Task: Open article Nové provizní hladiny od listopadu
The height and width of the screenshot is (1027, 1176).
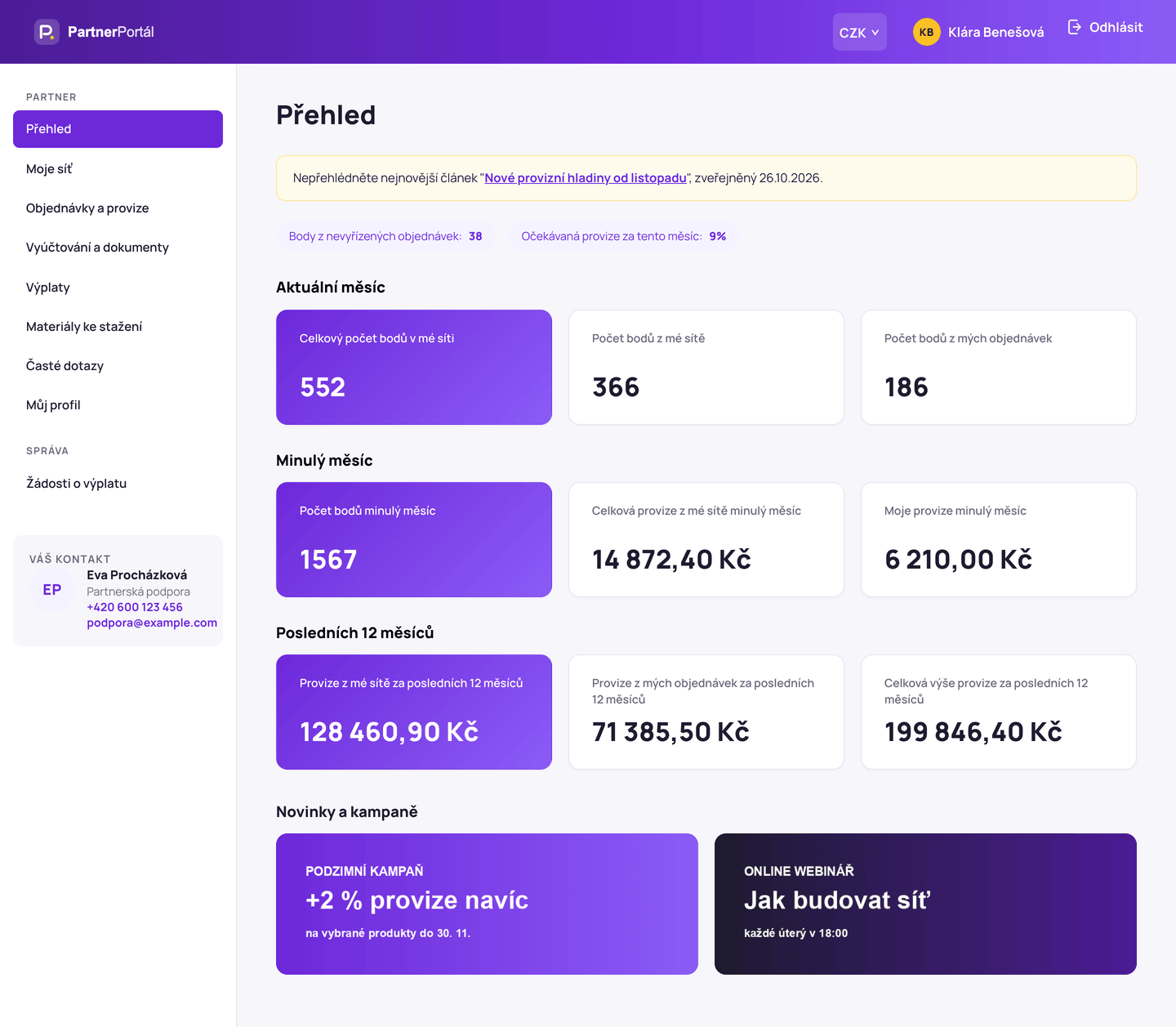Action: coord(586,178)
